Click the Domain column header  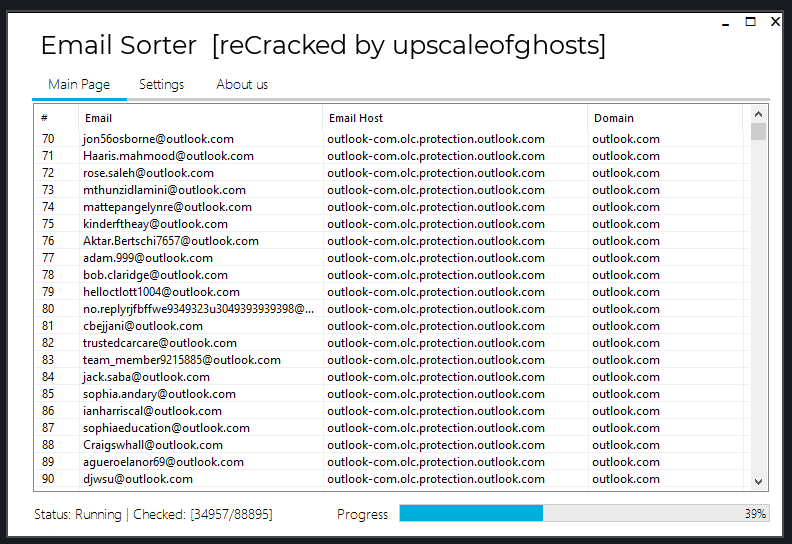[664, 118]
